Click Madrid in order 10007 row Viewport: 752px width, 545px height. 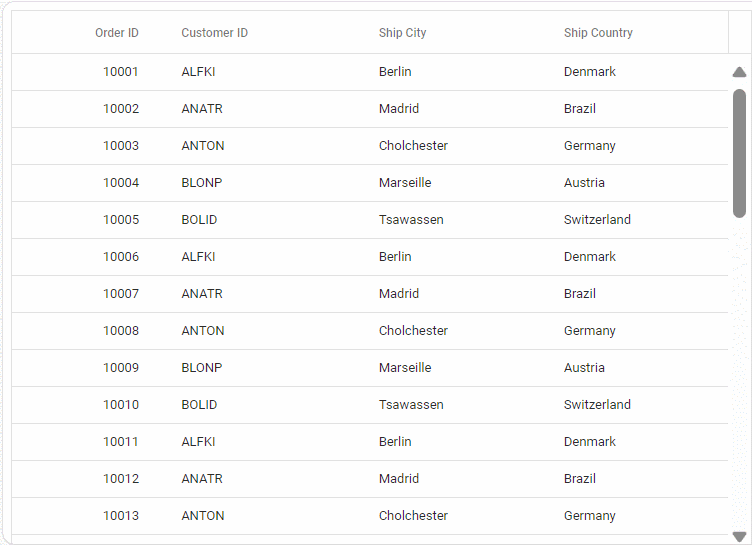(399, 294)
